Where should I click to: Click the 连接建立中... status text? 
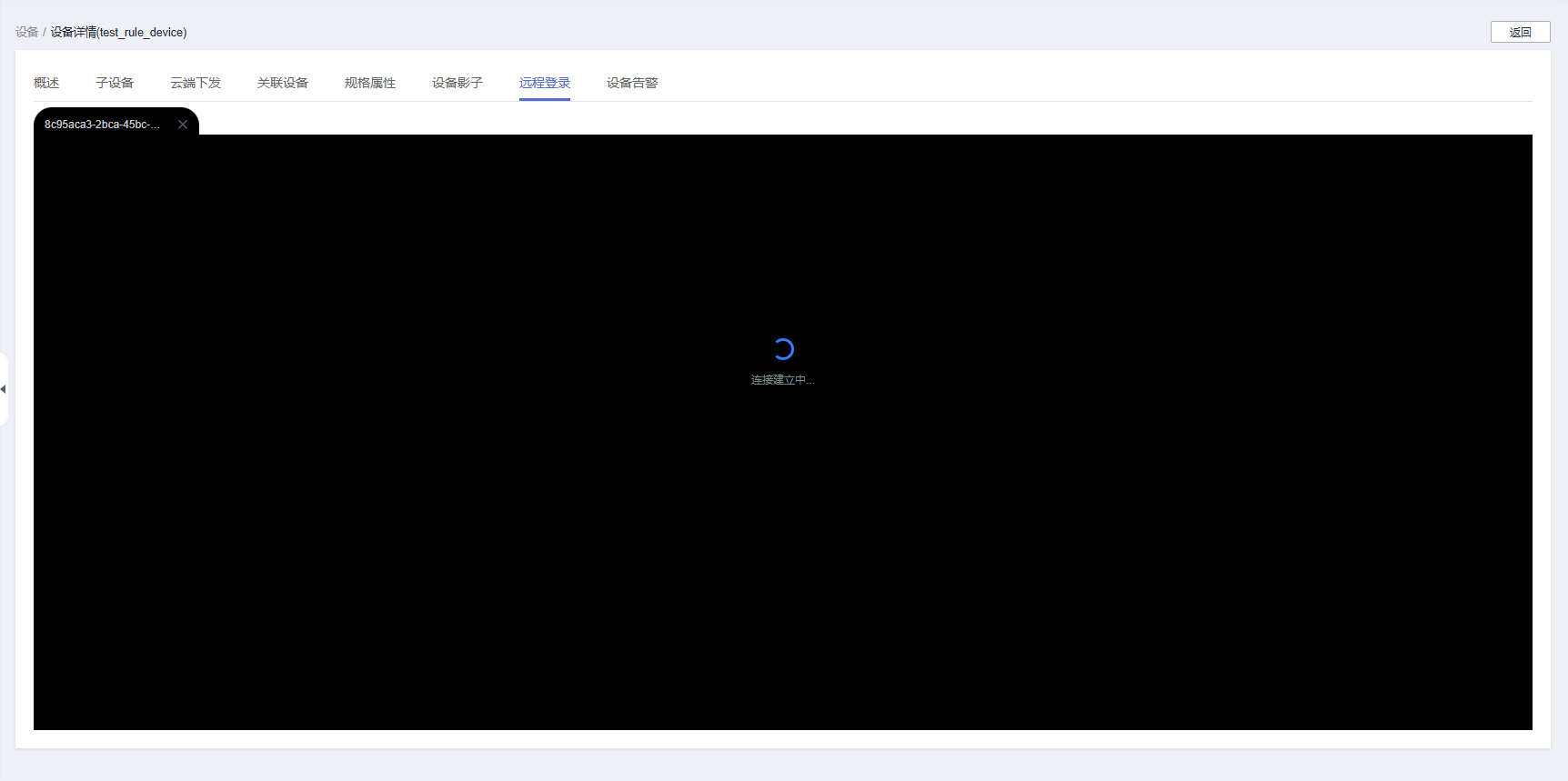(782, 380)
